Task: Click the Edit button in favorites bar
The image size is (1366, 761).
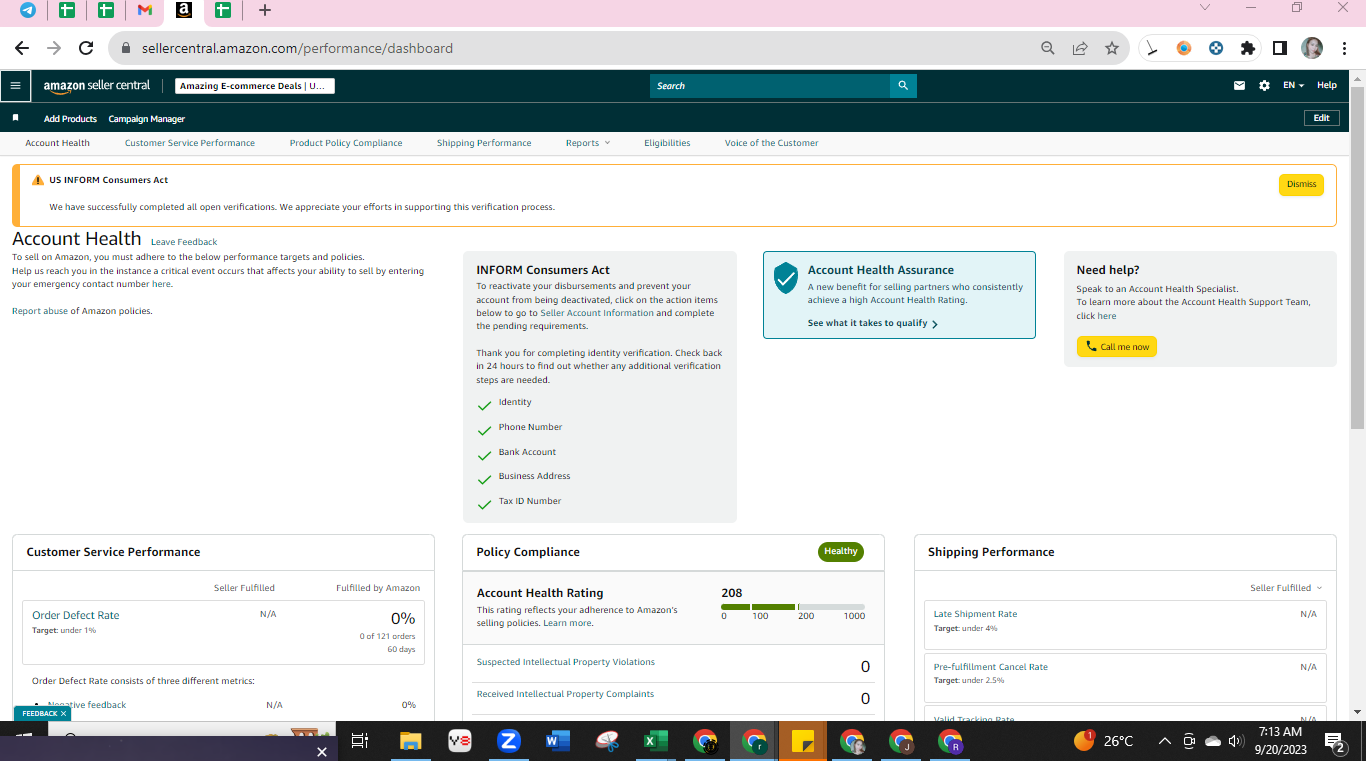Action: point(1322,118)
